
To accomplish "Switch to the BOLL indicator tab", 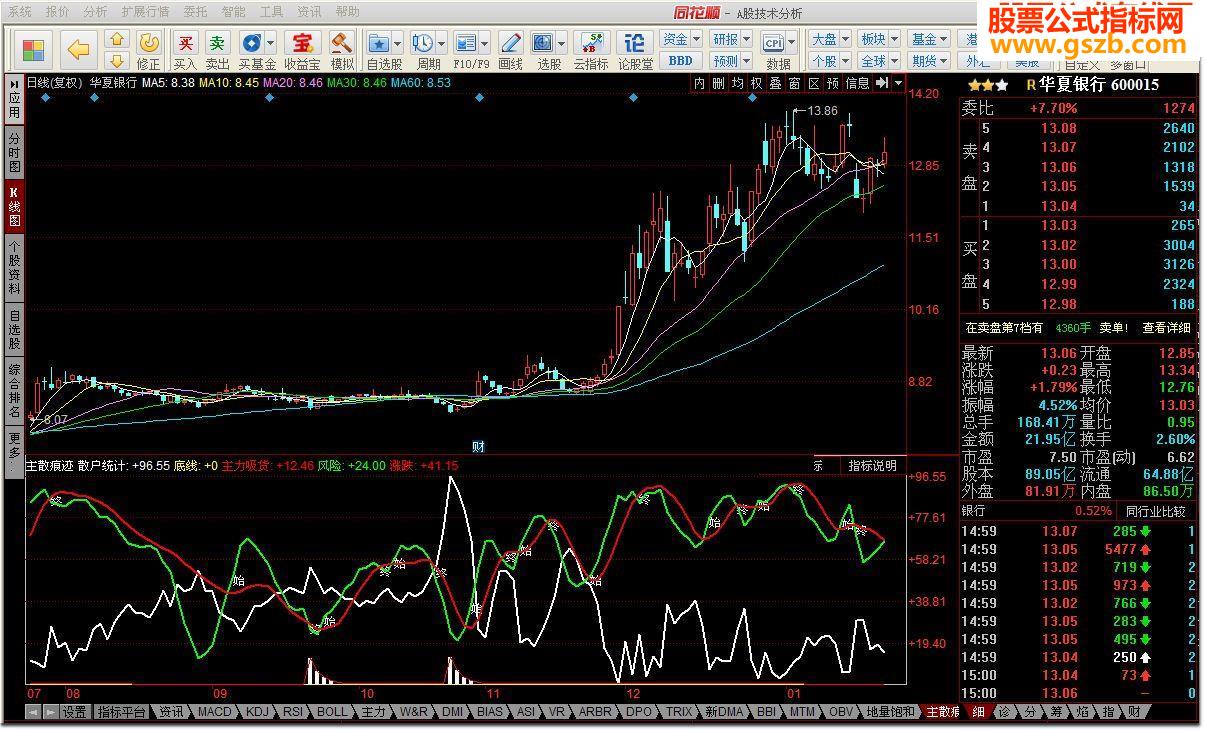I will [x=333, y=712].
